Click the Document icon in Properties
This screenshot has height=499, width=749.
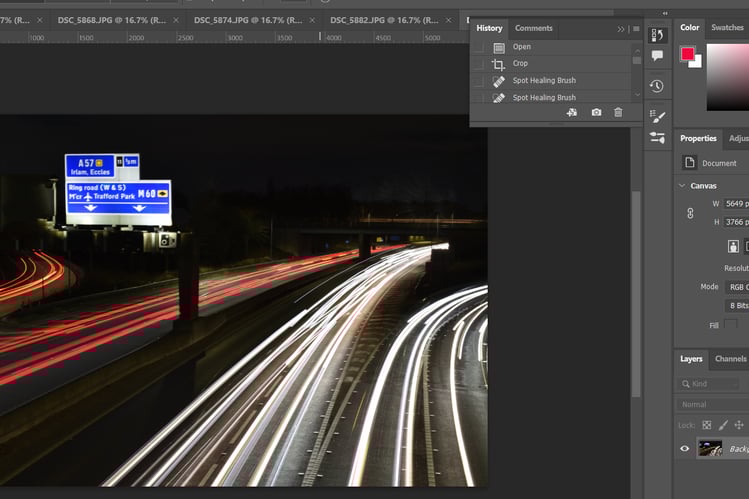point(689,162)
